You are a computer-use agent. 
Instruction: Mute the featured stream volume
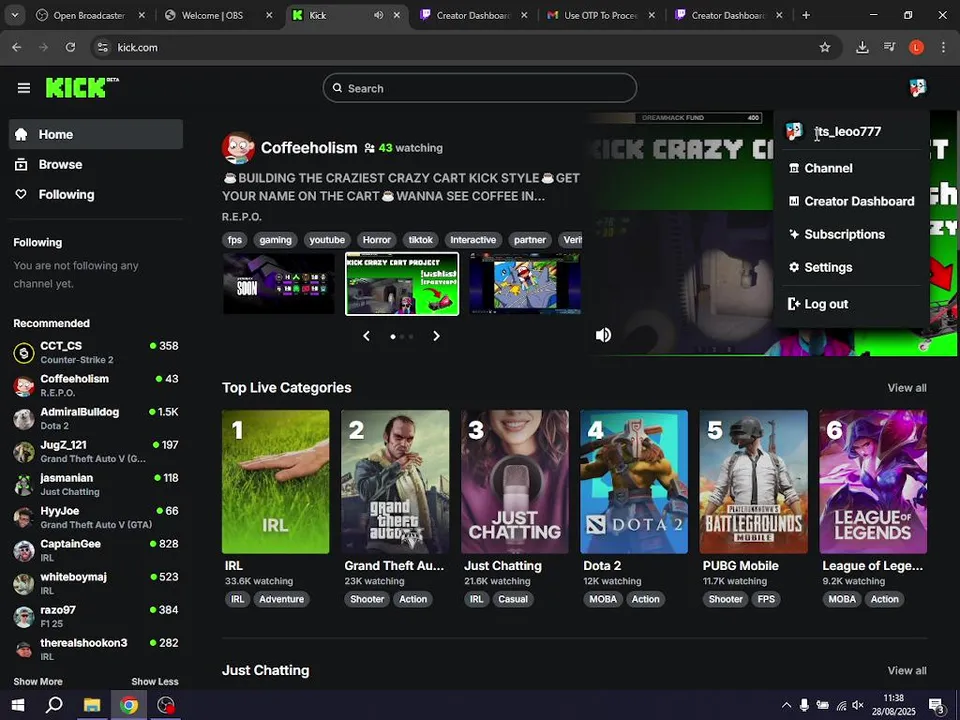tap(603, 335)
